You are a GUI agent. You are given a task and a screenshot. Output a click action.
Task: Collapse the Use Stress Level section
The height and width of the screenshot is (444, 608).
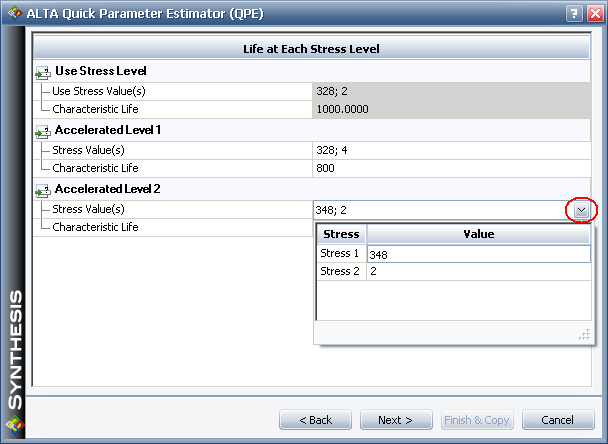click(x=100, y=72)
